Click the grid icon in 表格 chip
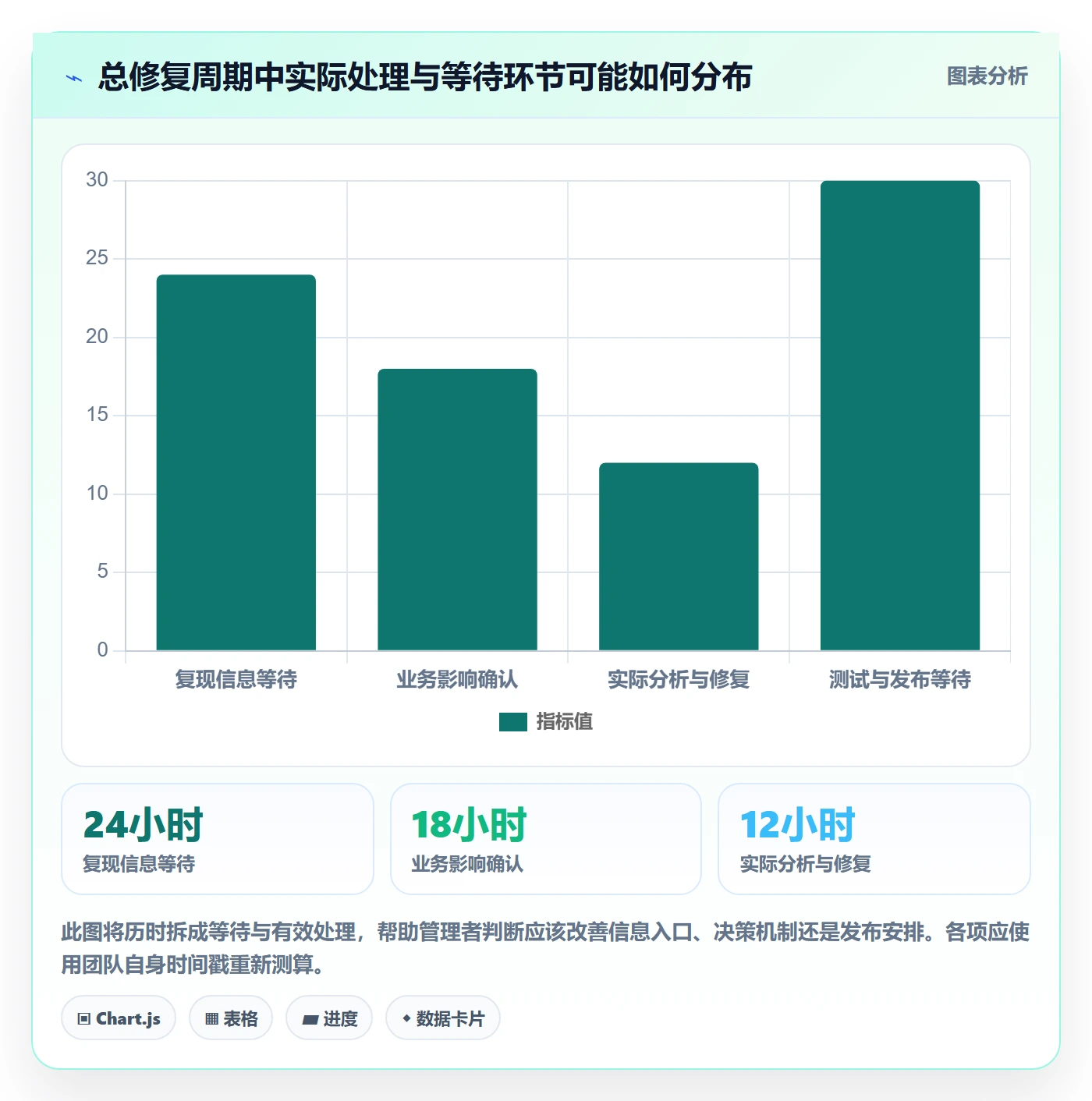This screenshot has width=1092, height=1101. [211, 1019]
